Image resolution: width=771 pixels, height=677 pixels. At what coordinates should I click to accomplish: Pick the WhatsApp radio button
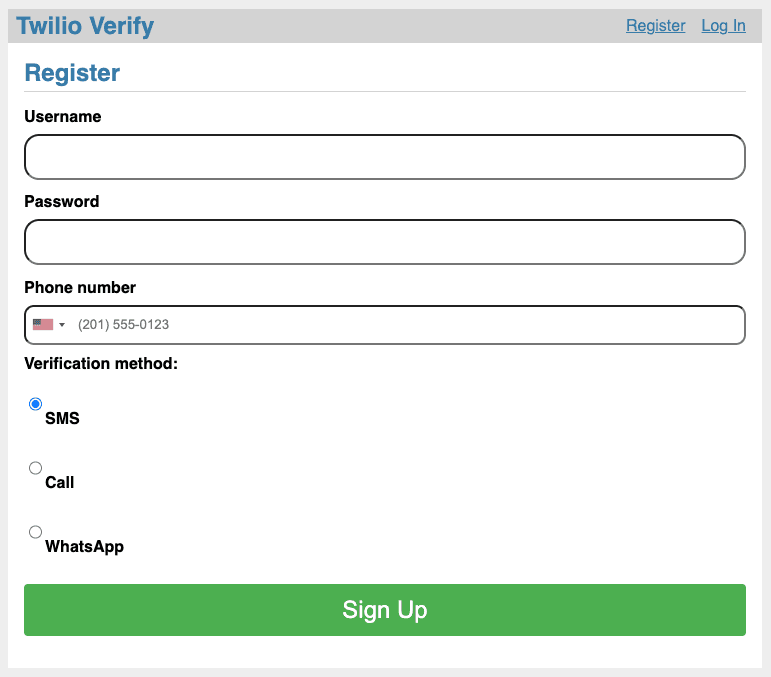coord(36,532)
